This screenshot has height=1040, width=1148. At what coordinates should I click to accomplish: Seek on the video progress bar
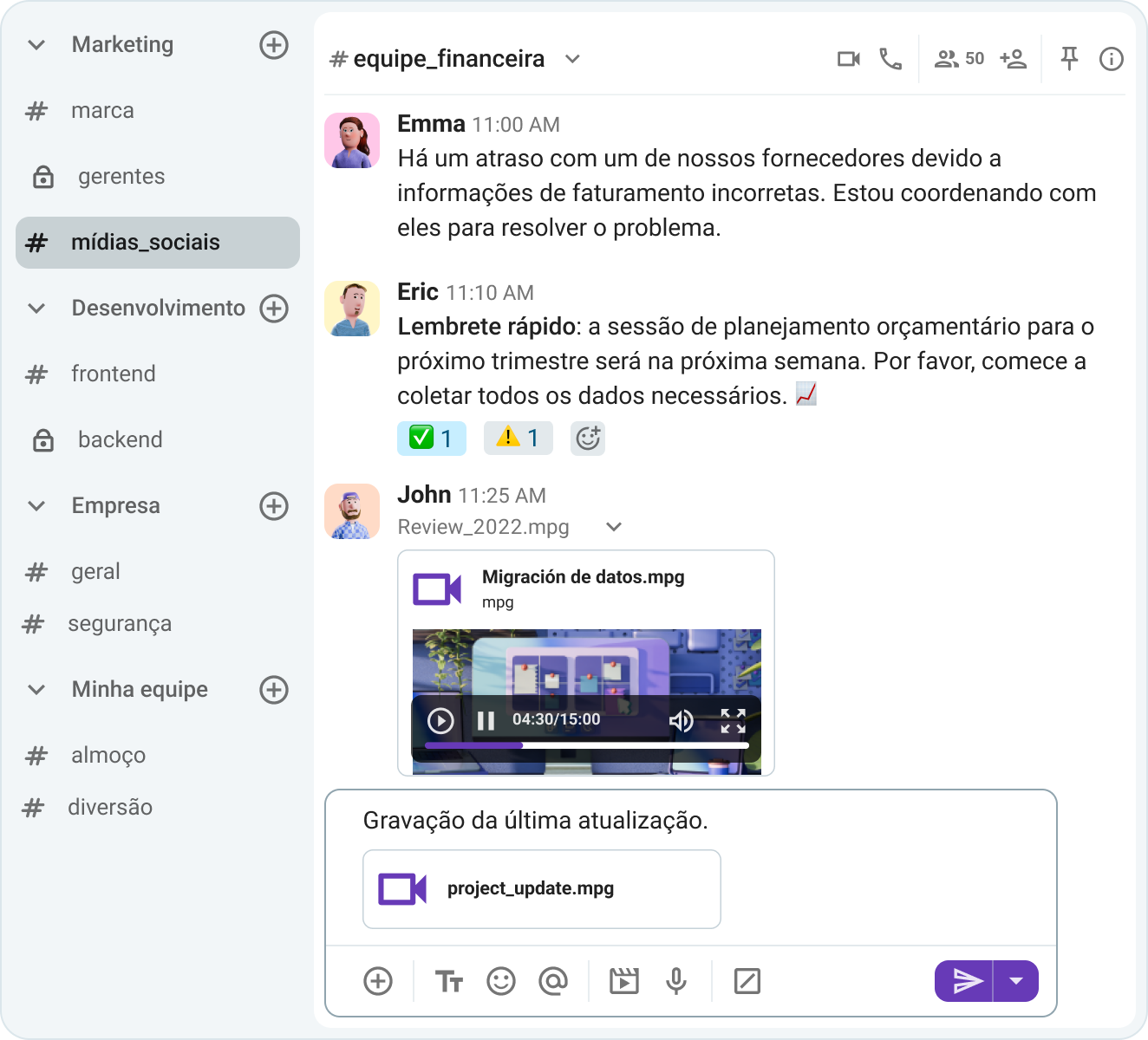tap(587, 745)
